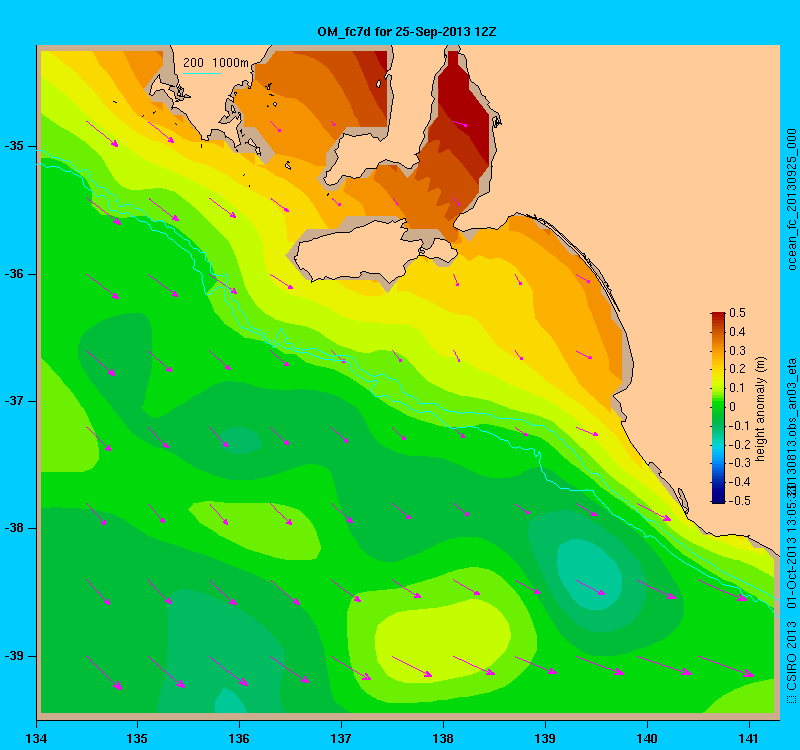Click the -37 latitude axis label

pyautogui.click(x=14, y=401)
